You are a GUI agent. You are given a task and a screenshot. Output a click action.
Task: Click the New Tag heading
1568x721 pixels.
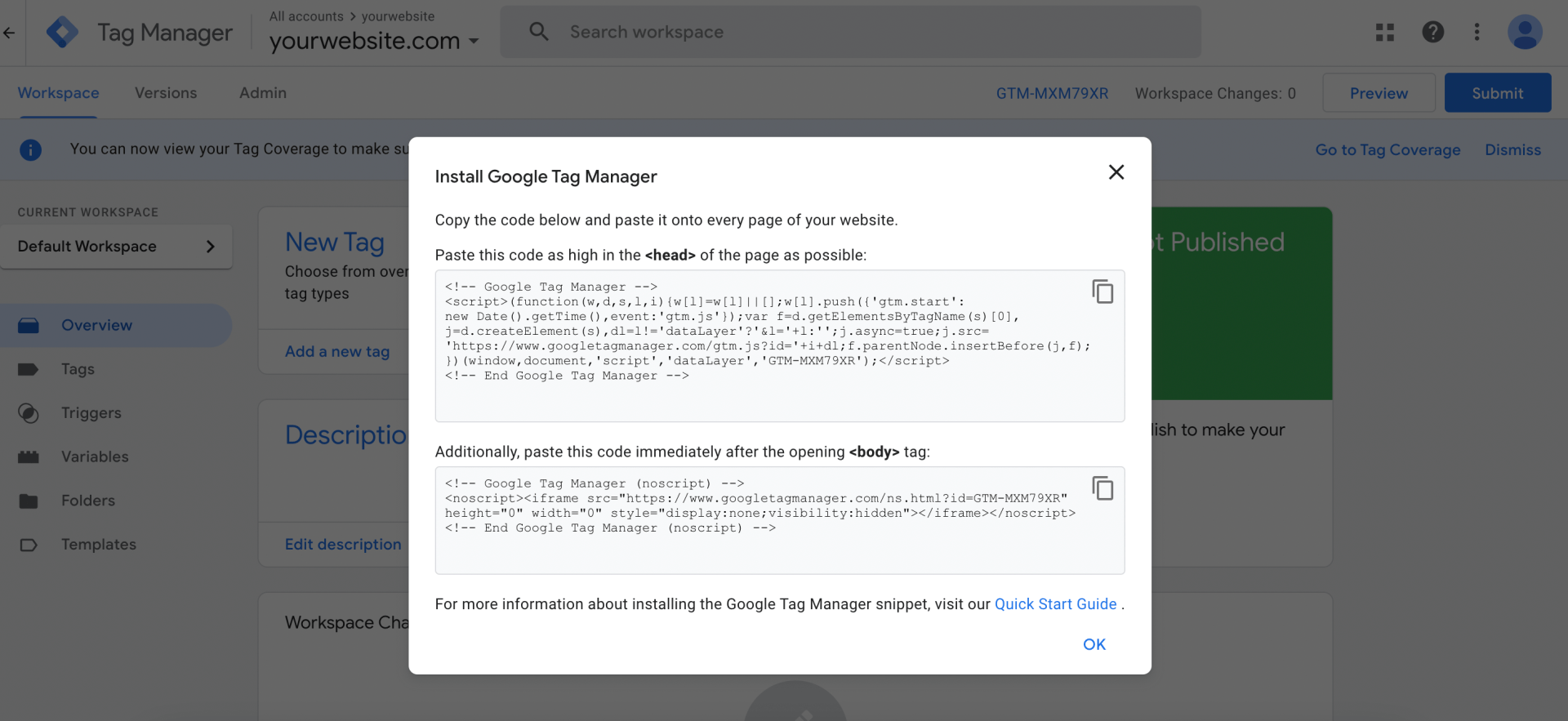335,243
